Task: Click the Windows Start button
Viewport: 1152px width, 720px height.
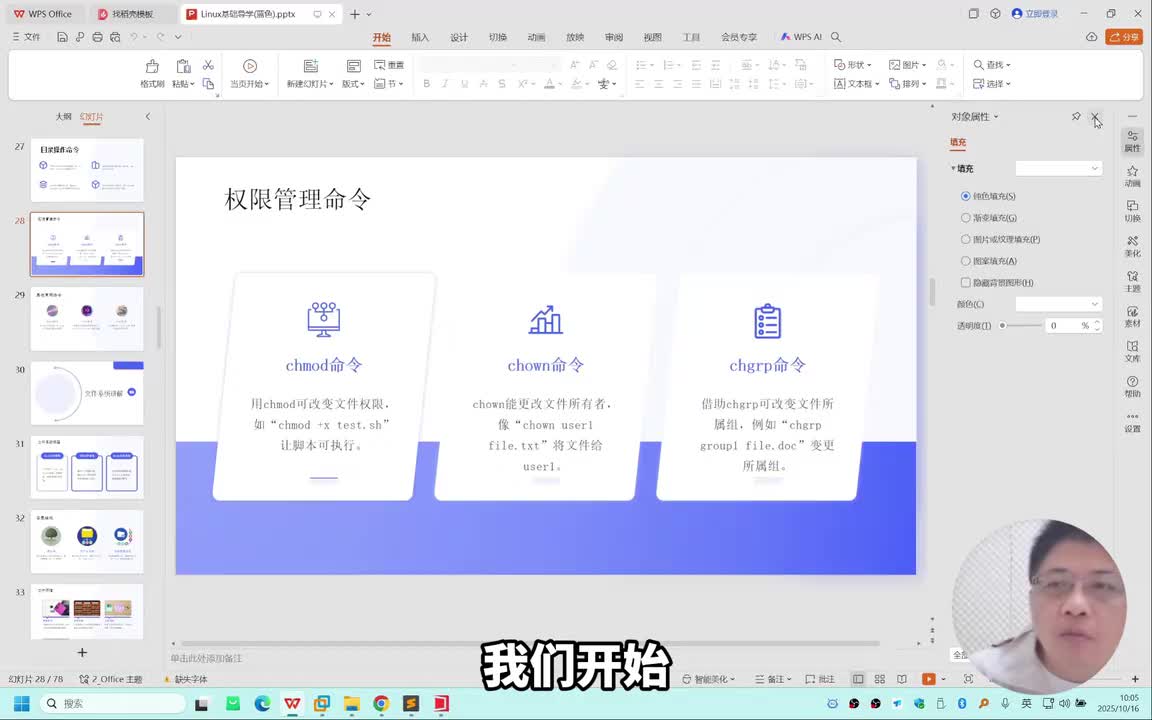Action: tap(21, 704)
